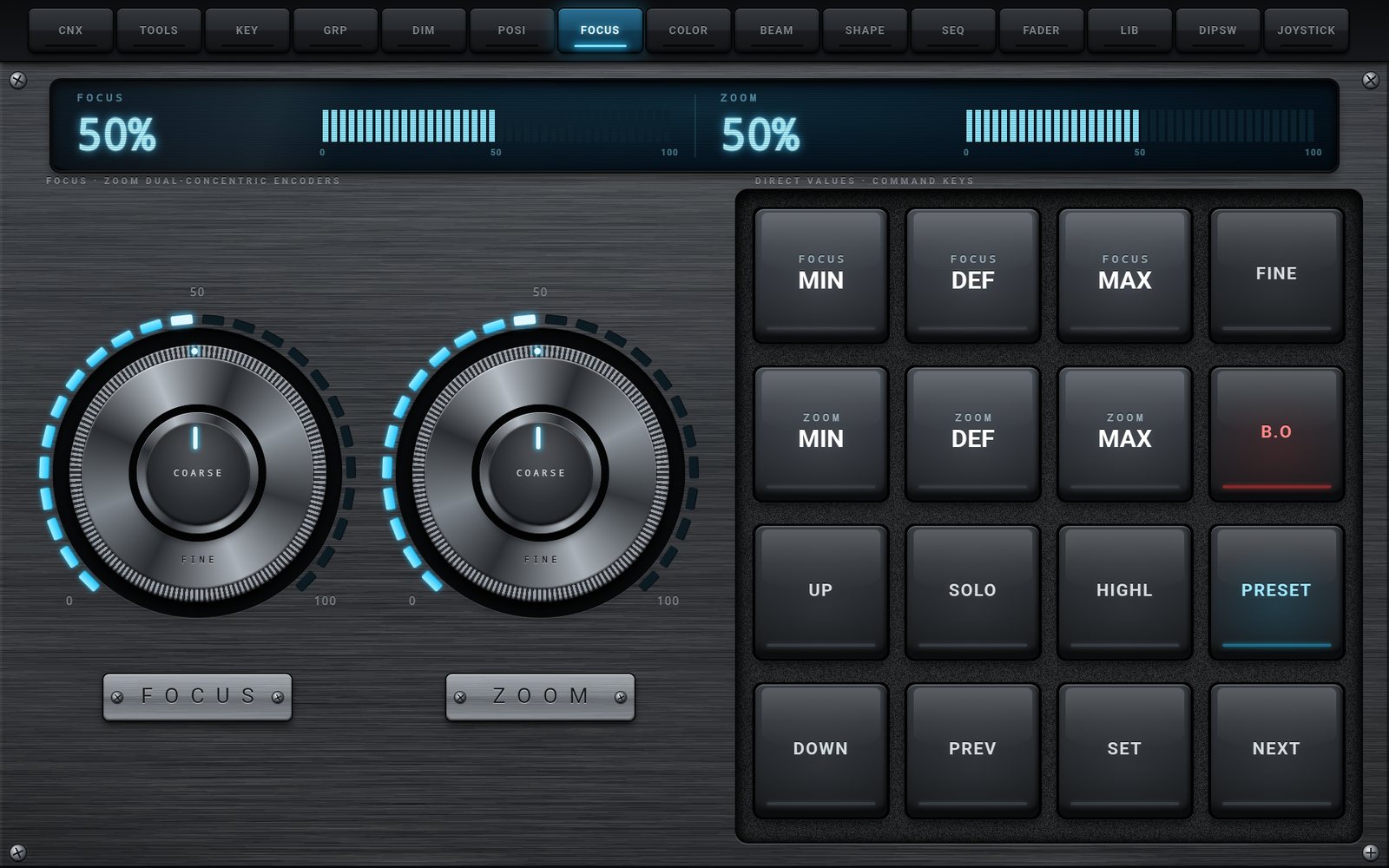Open the CNX tab

[70, 30]
